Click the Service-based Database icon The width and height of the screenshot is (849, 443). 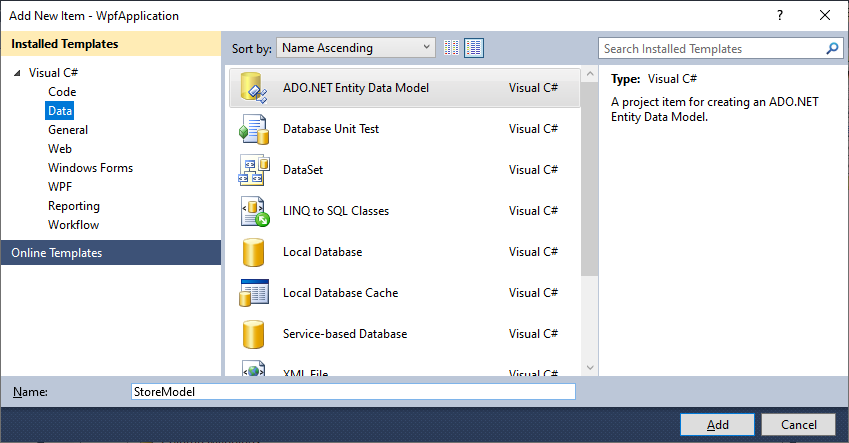tap(253, 334)
